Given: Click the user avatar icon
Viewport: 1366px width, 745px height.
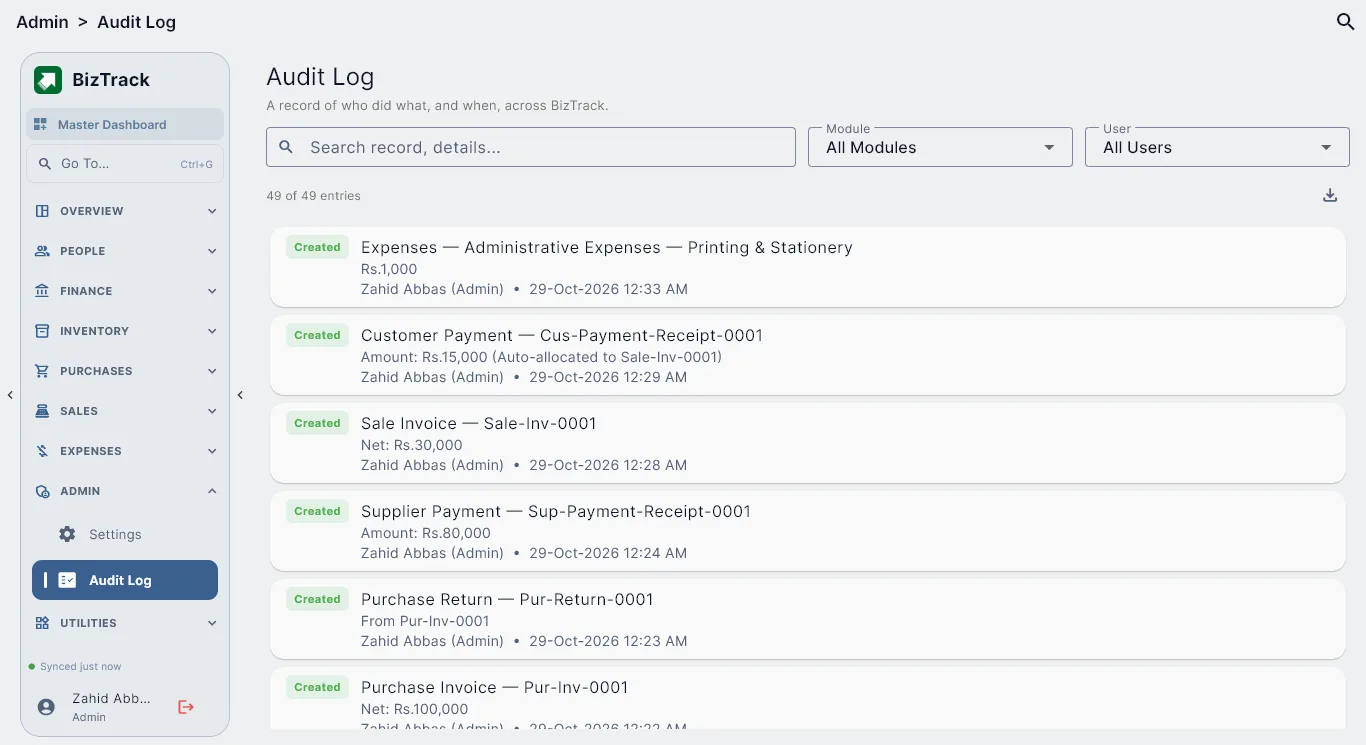Looking at the screenshot, I should [x=46, y=707].
